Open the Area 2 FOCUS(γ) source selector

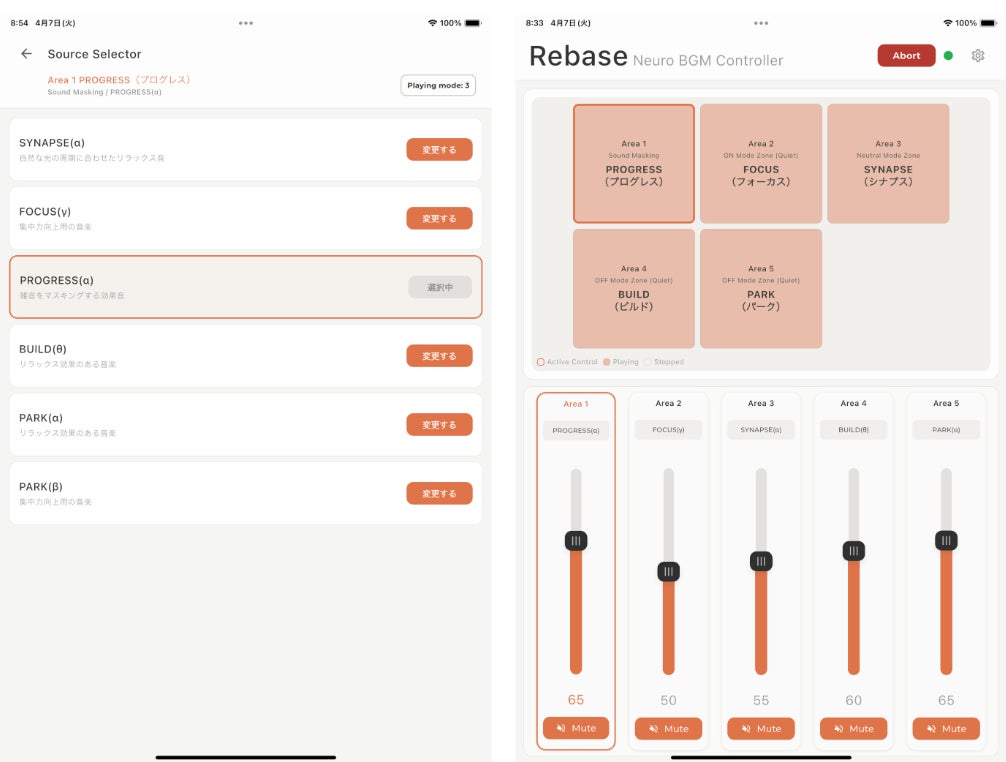(668, 430)
